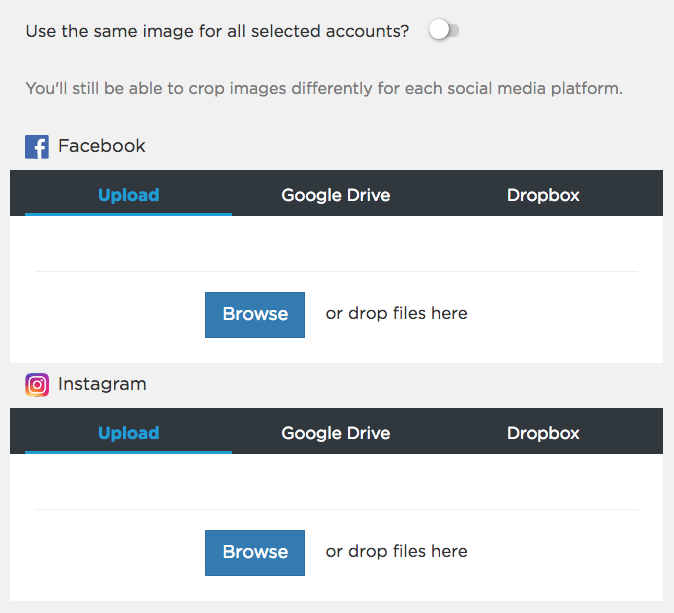The width and height of the screenshot is (674, 613).
Task: Click Facebook drop files here area
Action: click(x=396, y=313)
